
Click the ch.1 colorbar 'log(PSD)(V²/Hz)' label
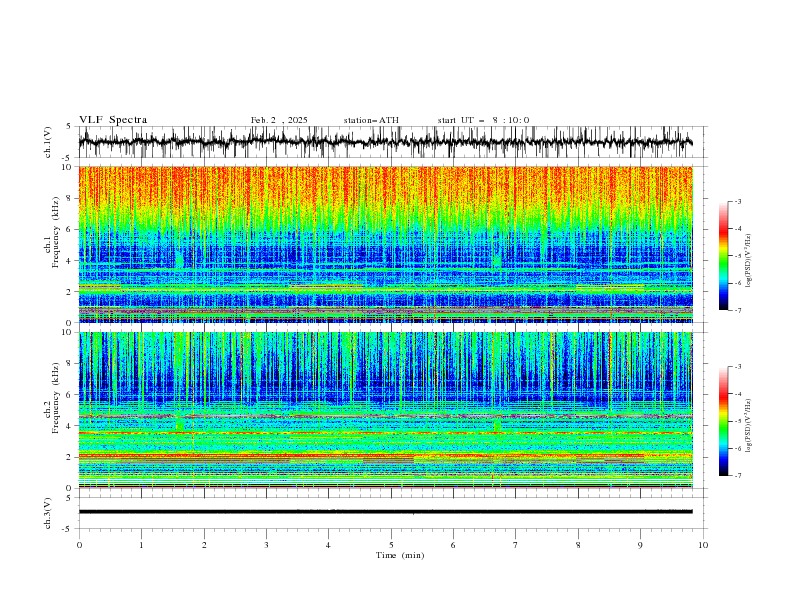749,261
